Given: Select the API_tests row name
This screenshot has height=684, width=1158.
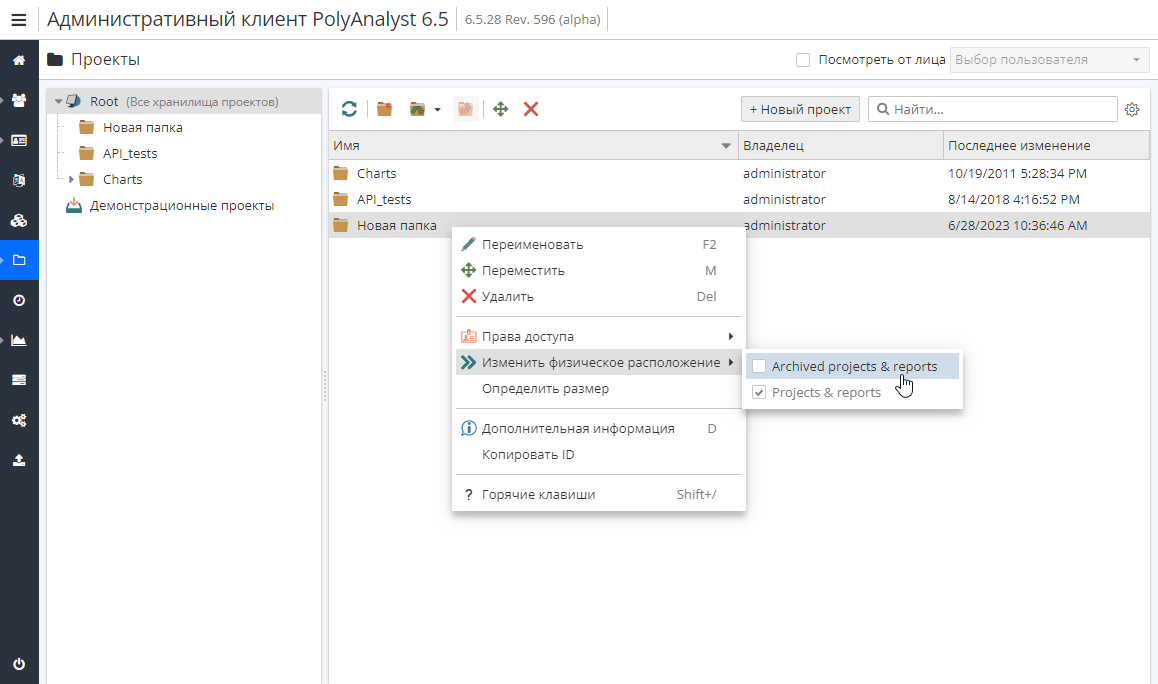Looking at the screenshot, I should coord(384,199).
